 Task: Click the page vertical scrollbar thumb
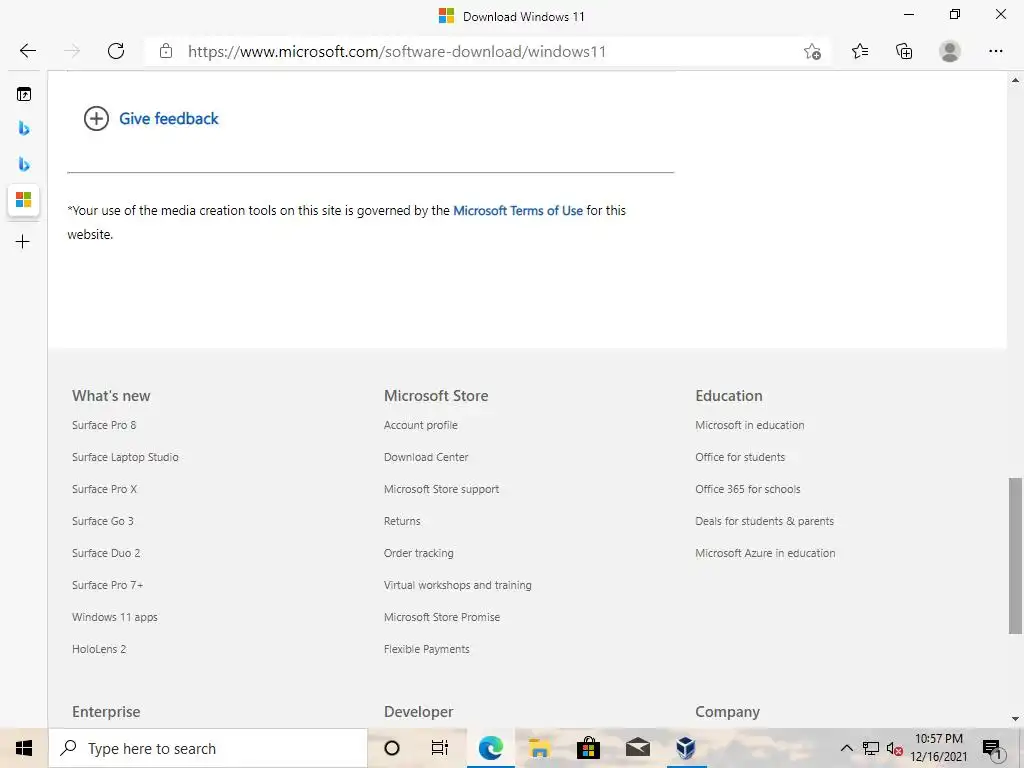(x=1015, y=556)
